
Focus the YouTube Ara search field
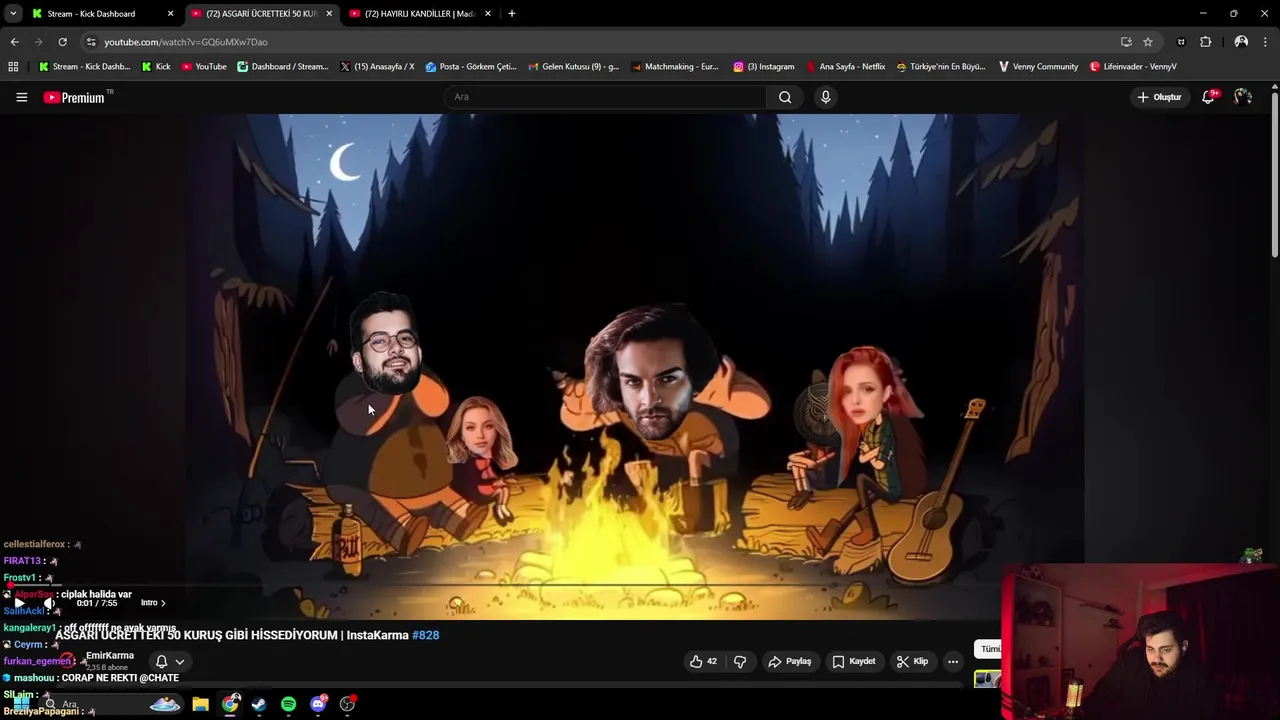tap(605, 97)
